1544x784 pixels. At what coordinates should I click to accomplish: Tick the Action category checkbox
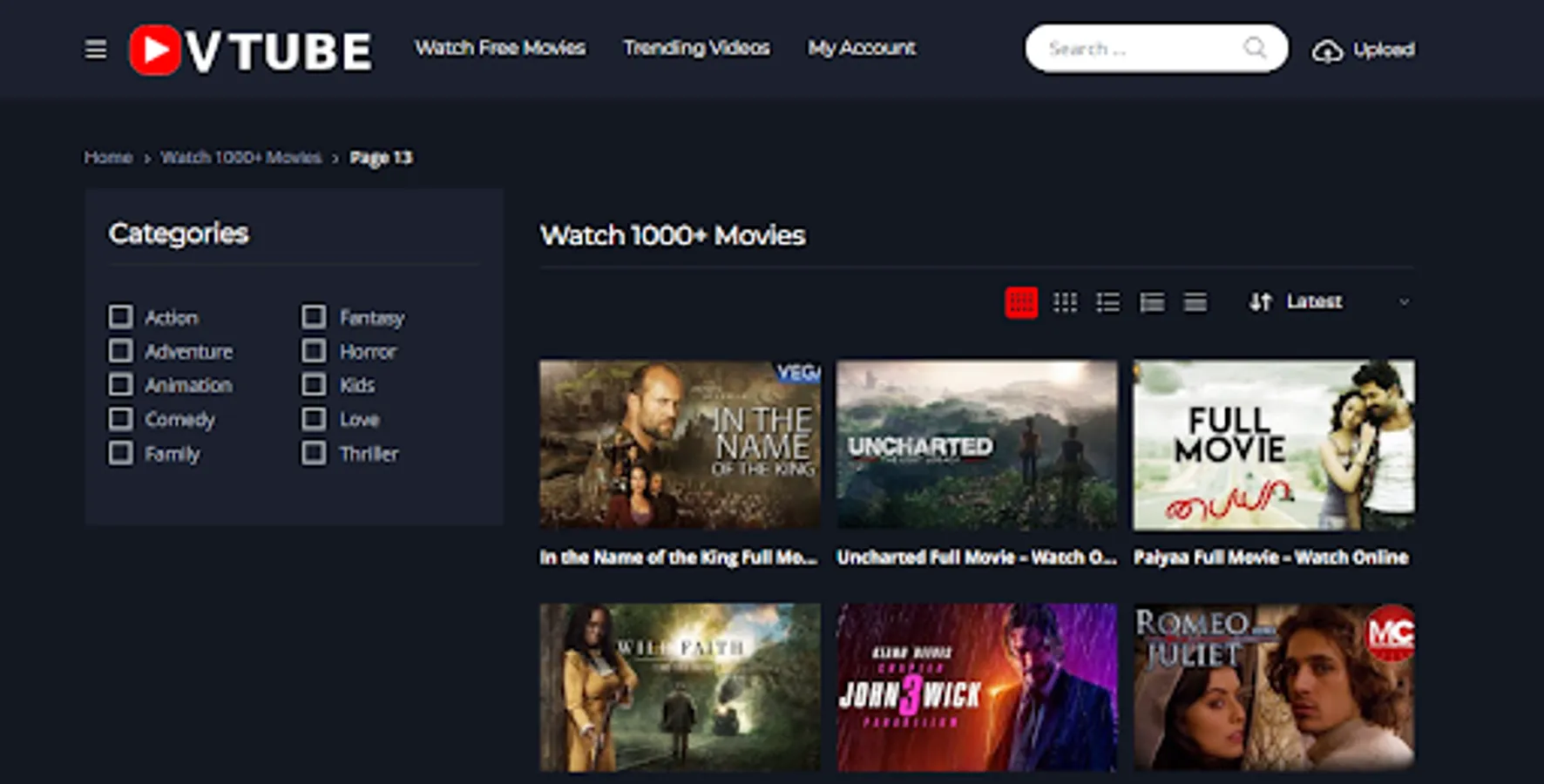121,316
